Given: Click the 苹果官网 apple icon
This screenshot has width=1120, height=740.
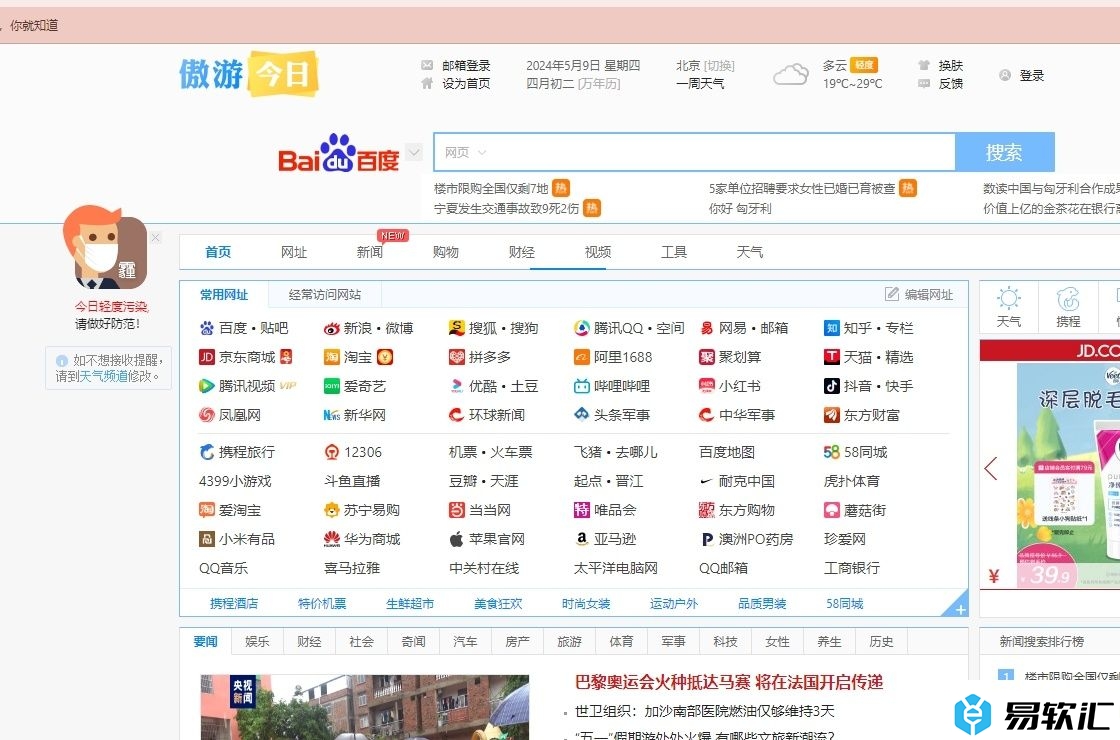Looking at the screenshot, I should pos(456,539).
